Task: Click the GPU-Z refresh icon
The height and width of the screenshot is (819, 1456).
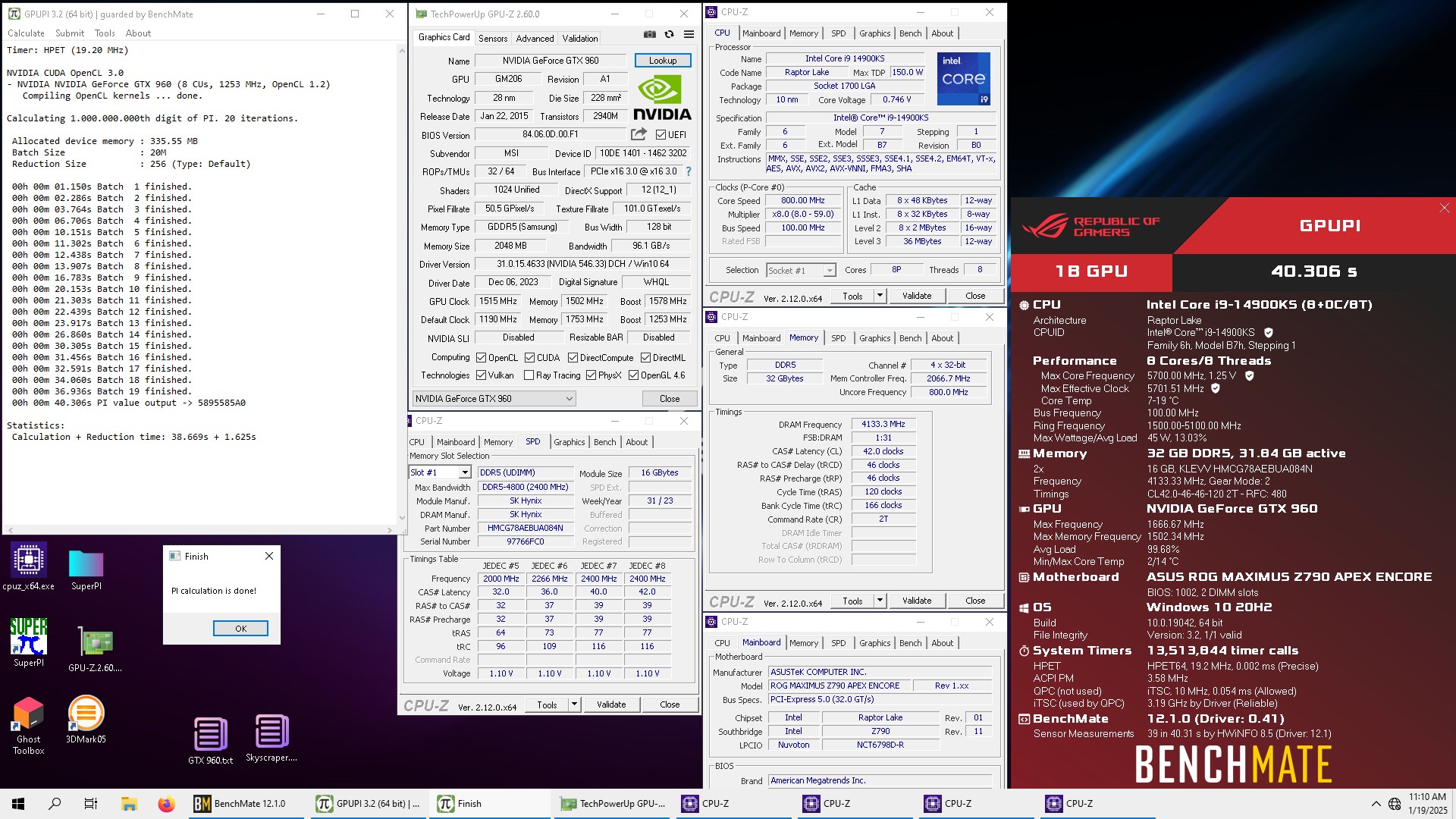Action: point(669,34)
